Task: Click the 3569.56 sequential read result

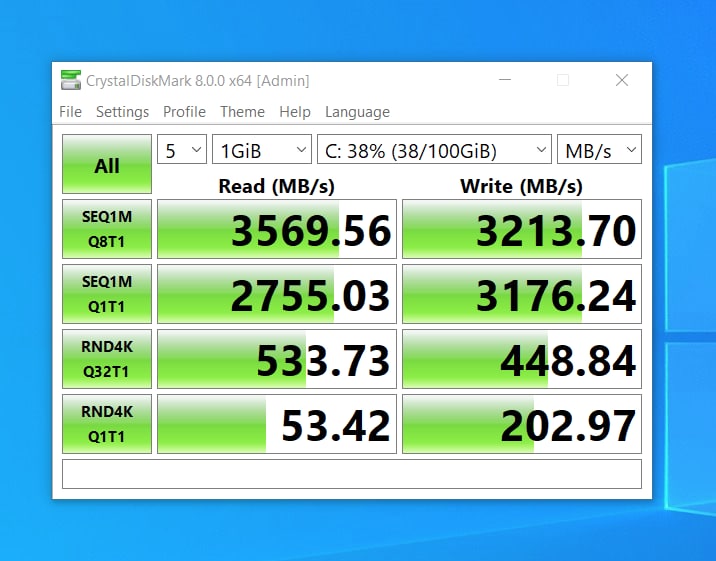Action: (x=277, y=229)
